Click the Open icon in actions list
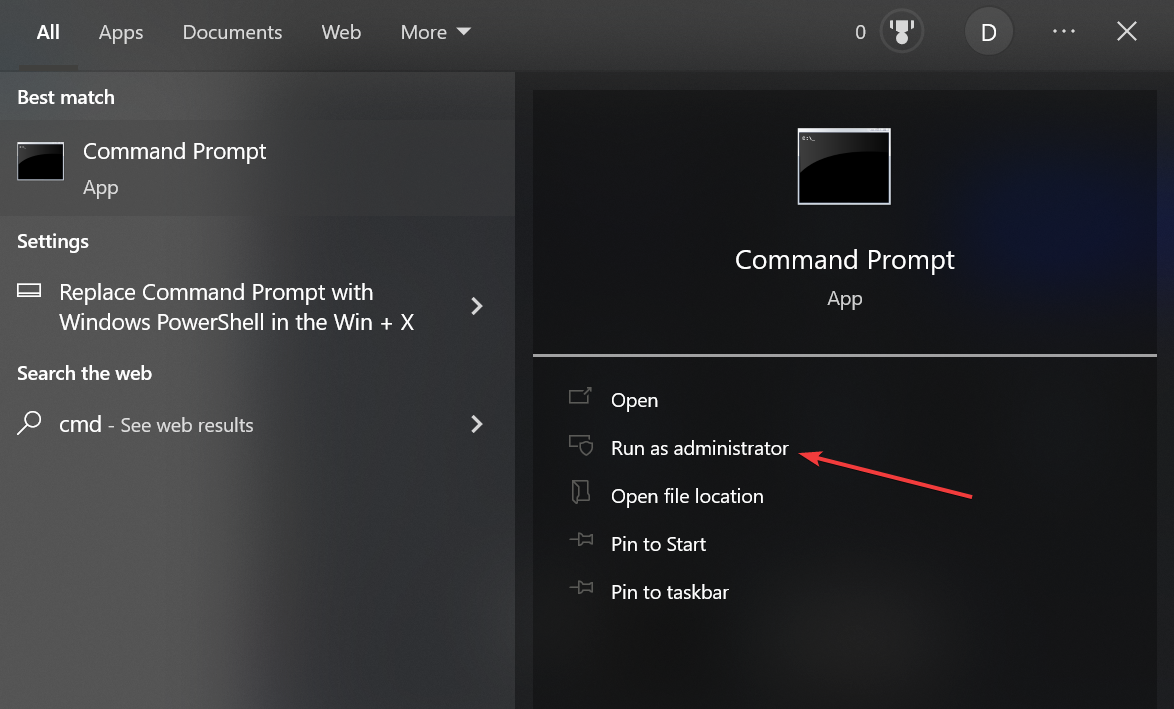This screenshot has width=1174, height=709. pos(580,397)
